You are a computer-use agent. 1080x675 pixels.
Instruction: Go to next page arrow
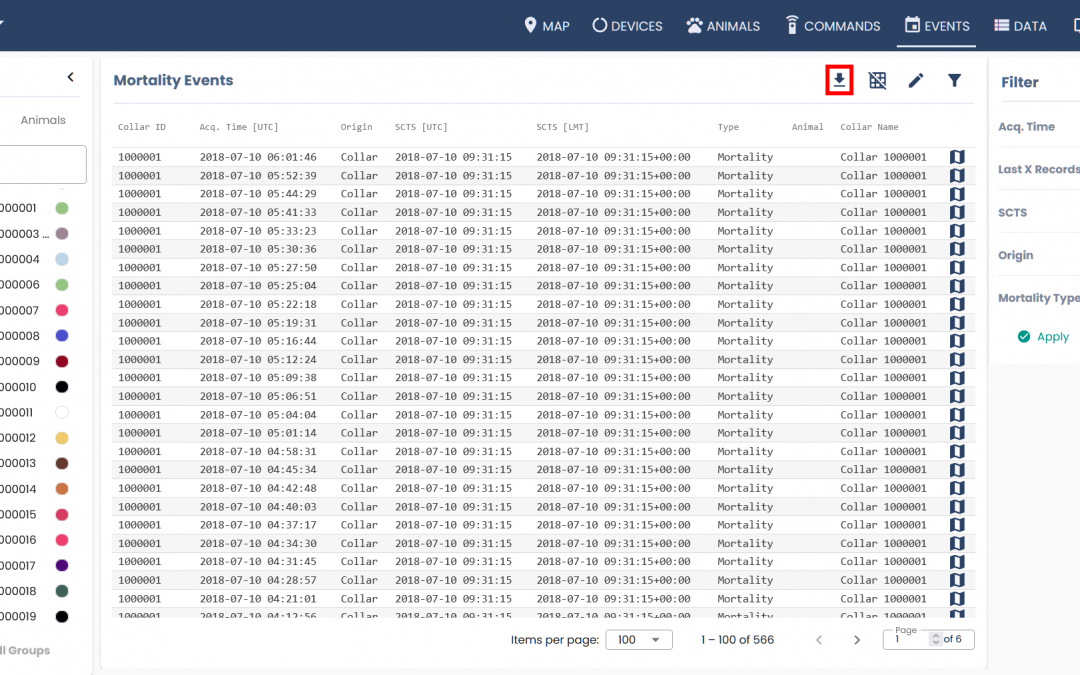[x=856, y=640]
